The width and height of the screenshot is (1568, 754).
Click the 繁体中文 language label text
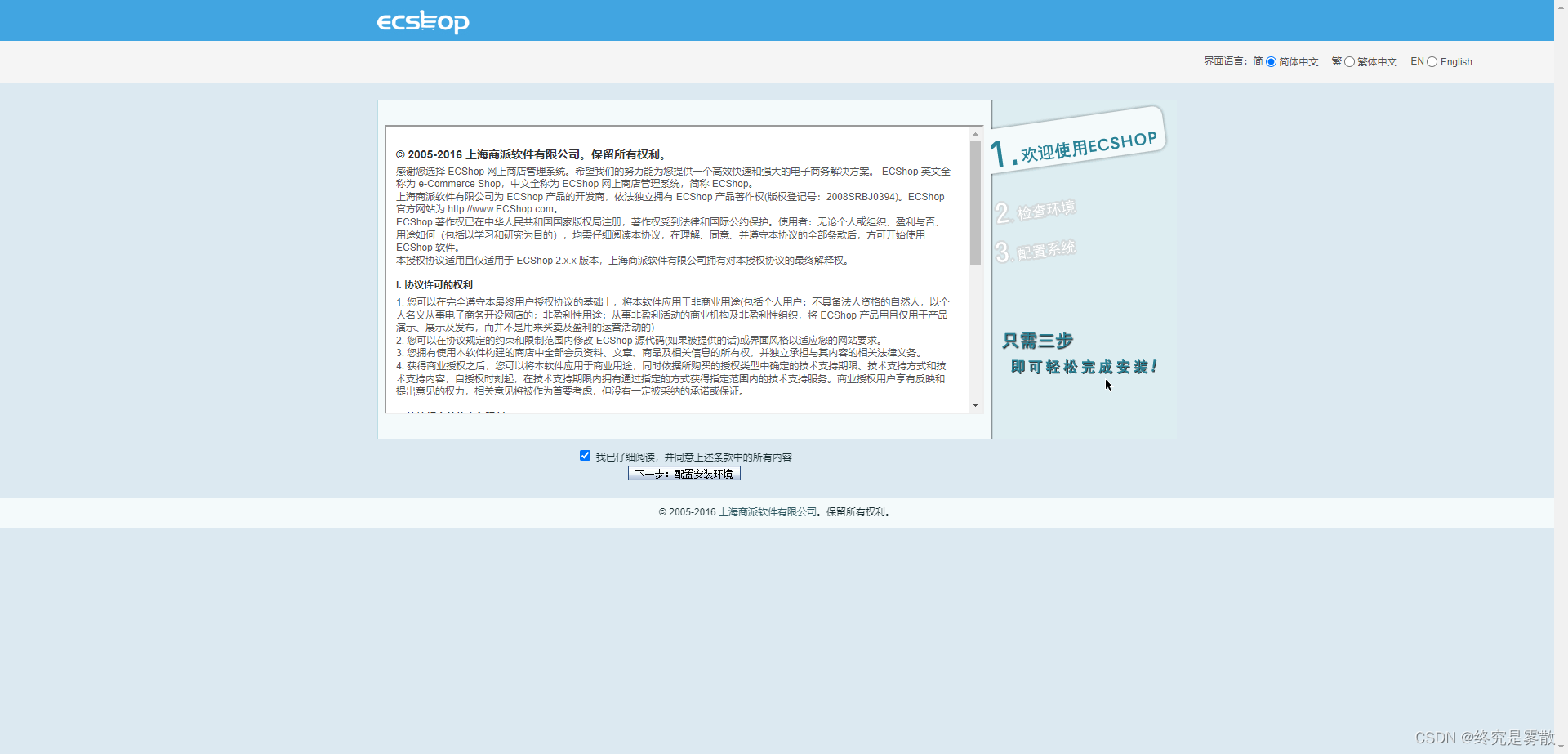(1377, 62)
